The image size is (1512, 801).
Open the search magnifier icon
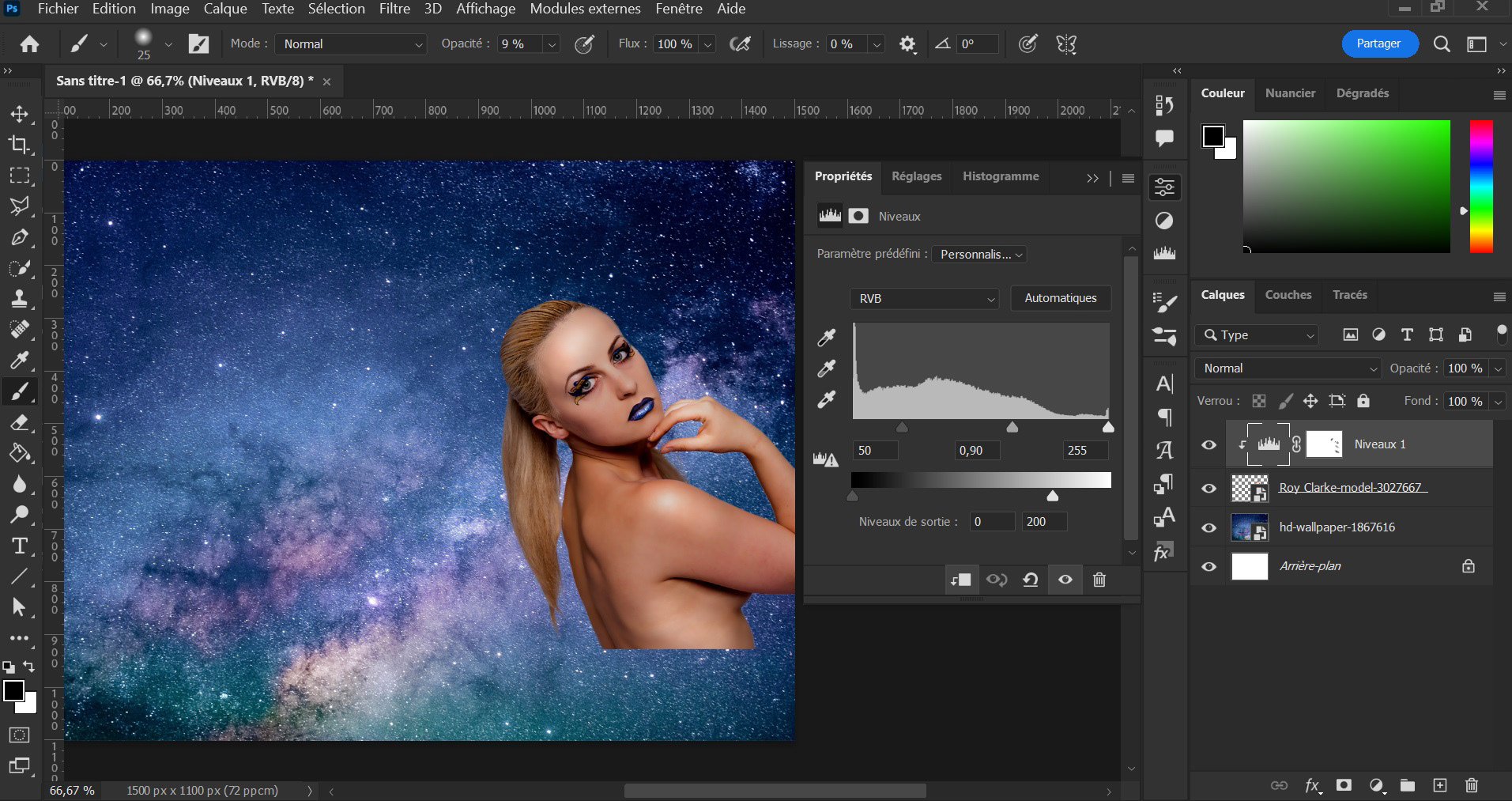click(x=1442, y=44)
